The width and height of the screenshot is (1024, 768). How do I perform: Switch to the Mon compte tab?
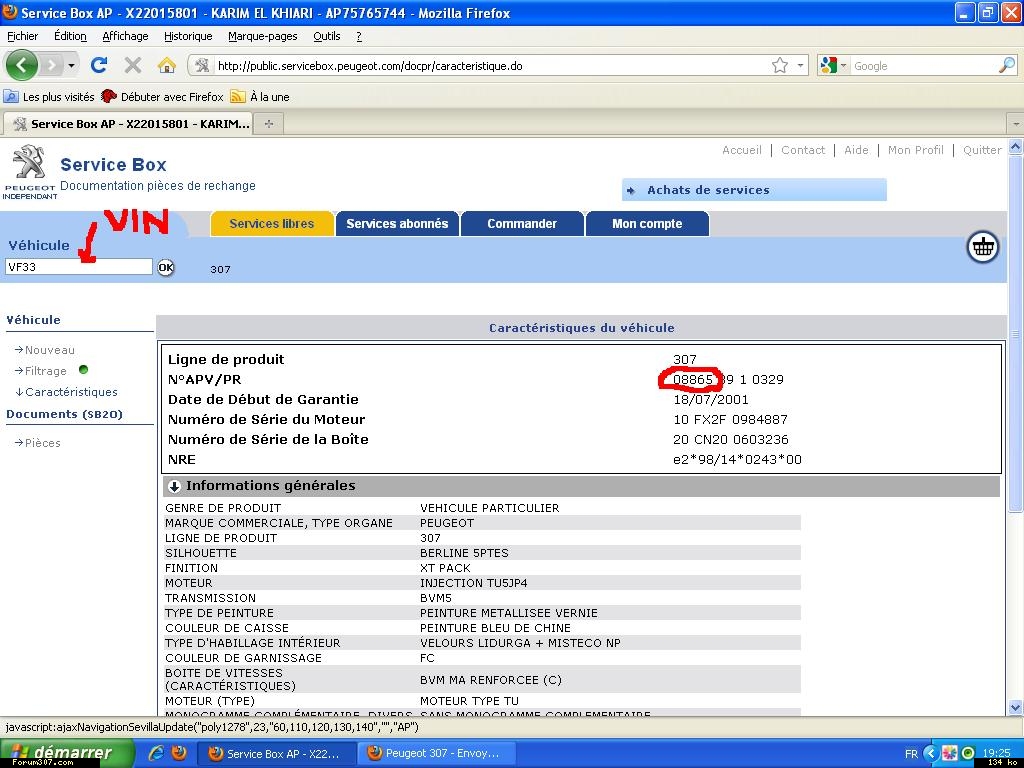coord(647,223)
